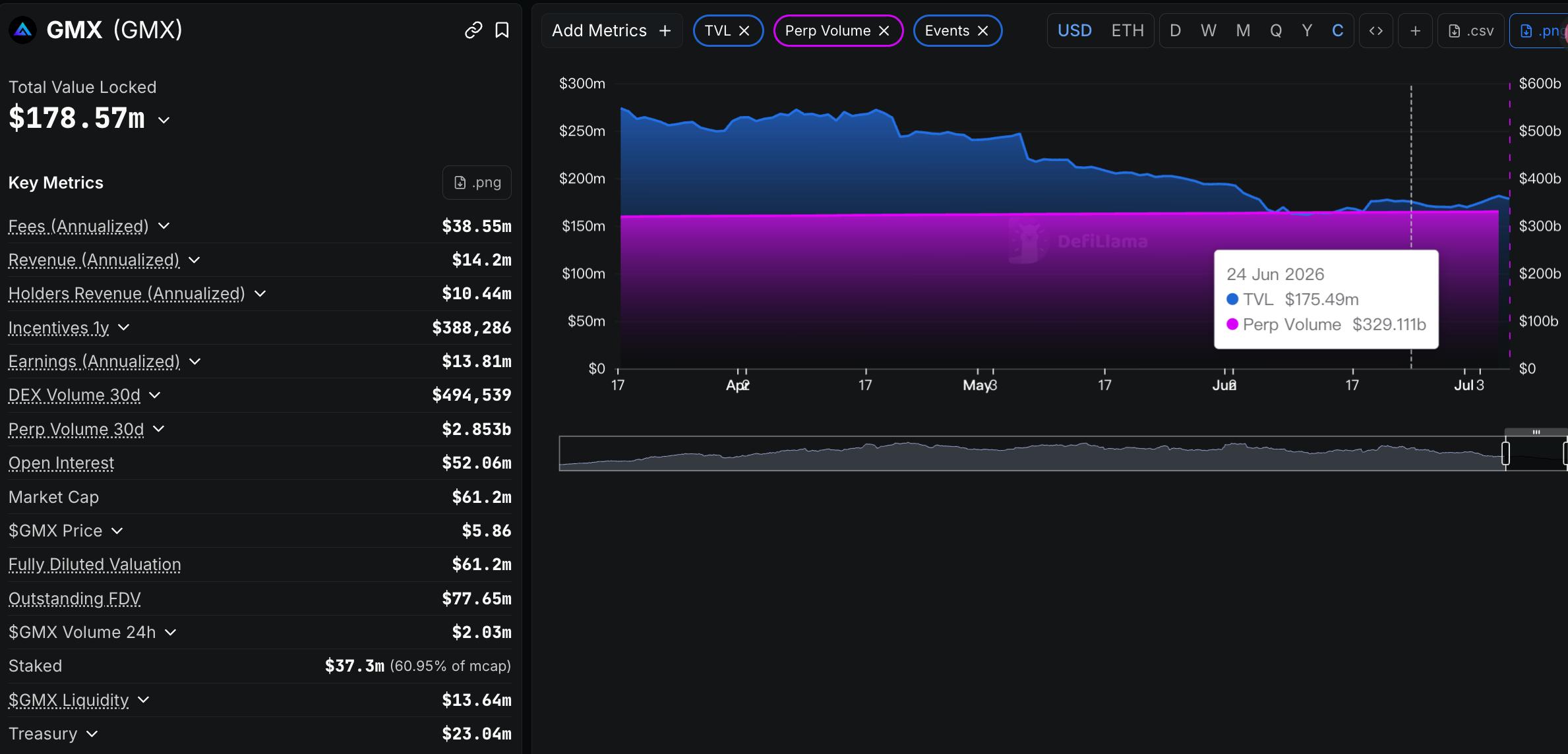Remove the Perp Volume metric

click(x=884, y=31)
